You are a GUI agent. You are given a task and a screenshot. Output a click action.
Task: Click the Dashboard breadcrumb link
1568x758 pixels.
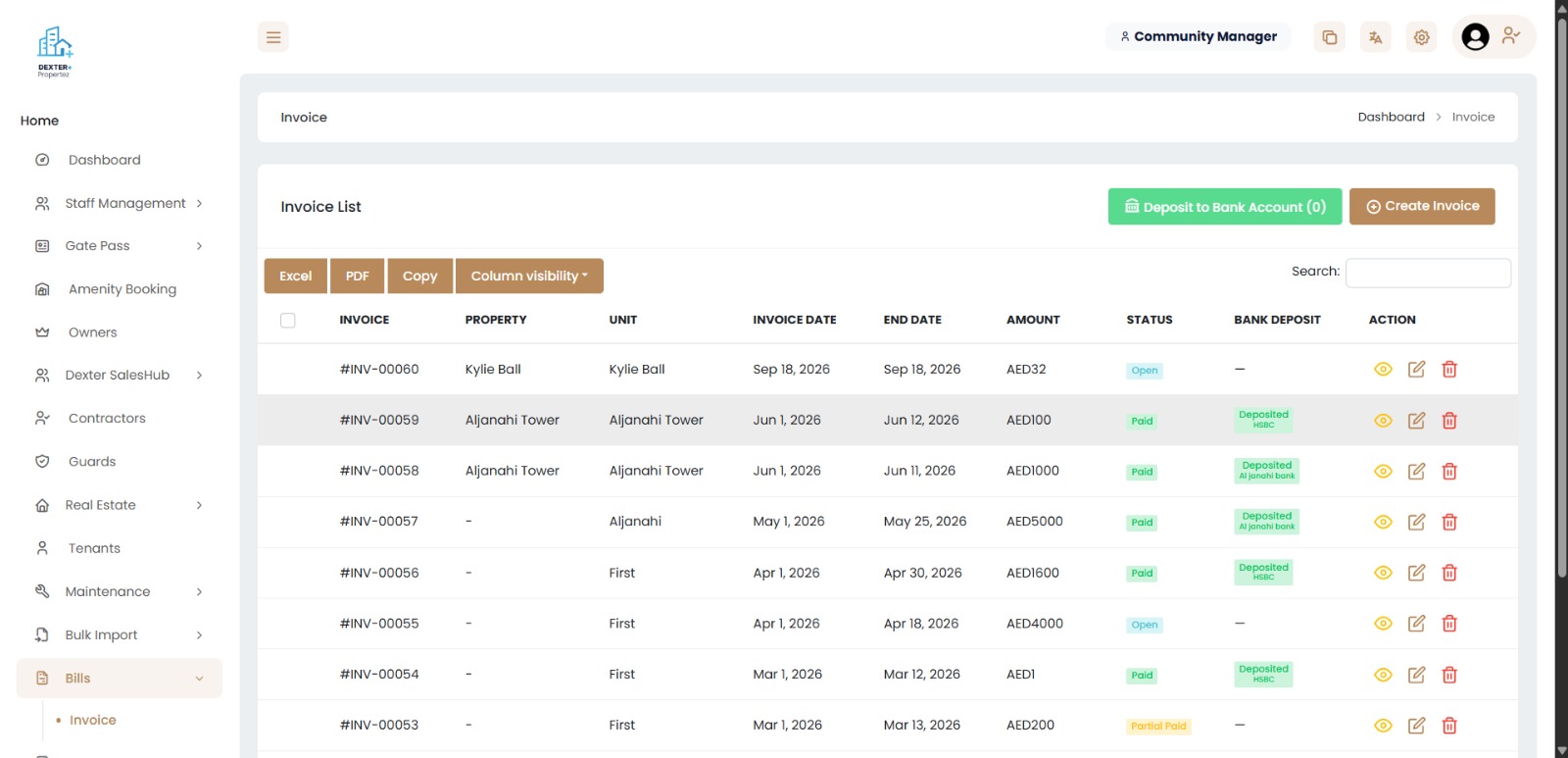[1391, 117]
